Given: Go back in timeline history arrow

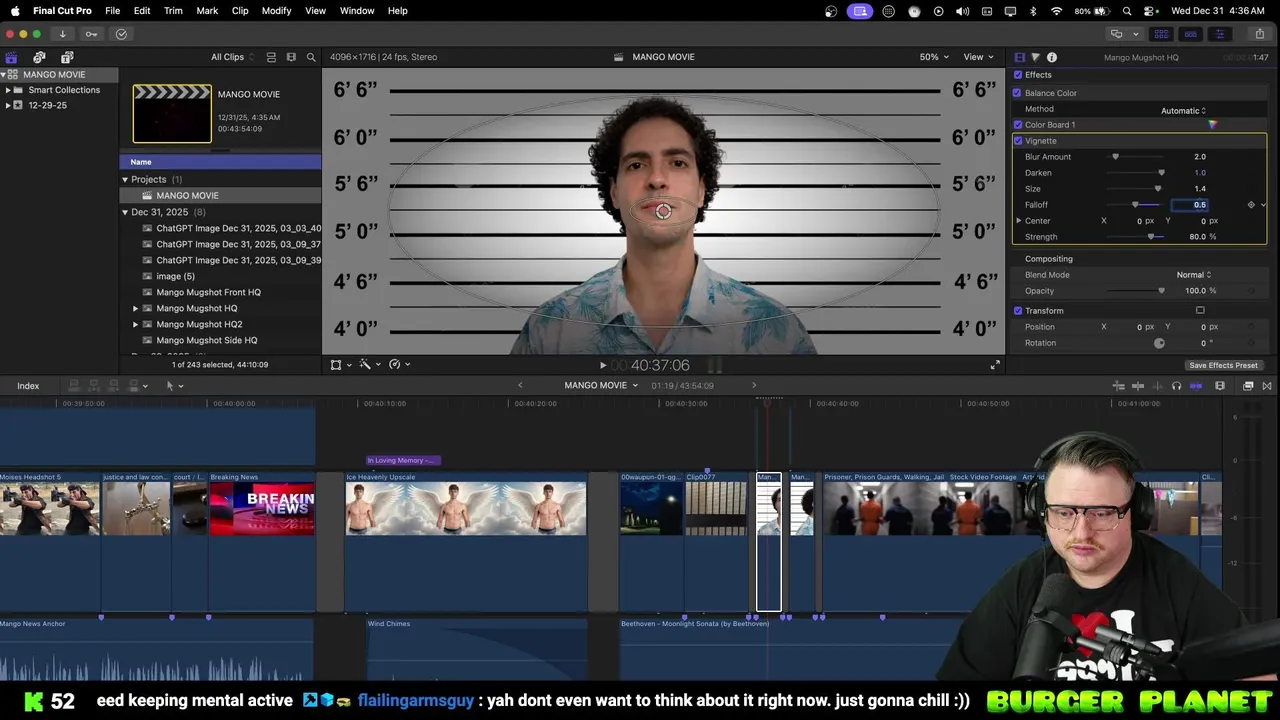Looking at the screenshot, I should [520, 385].
